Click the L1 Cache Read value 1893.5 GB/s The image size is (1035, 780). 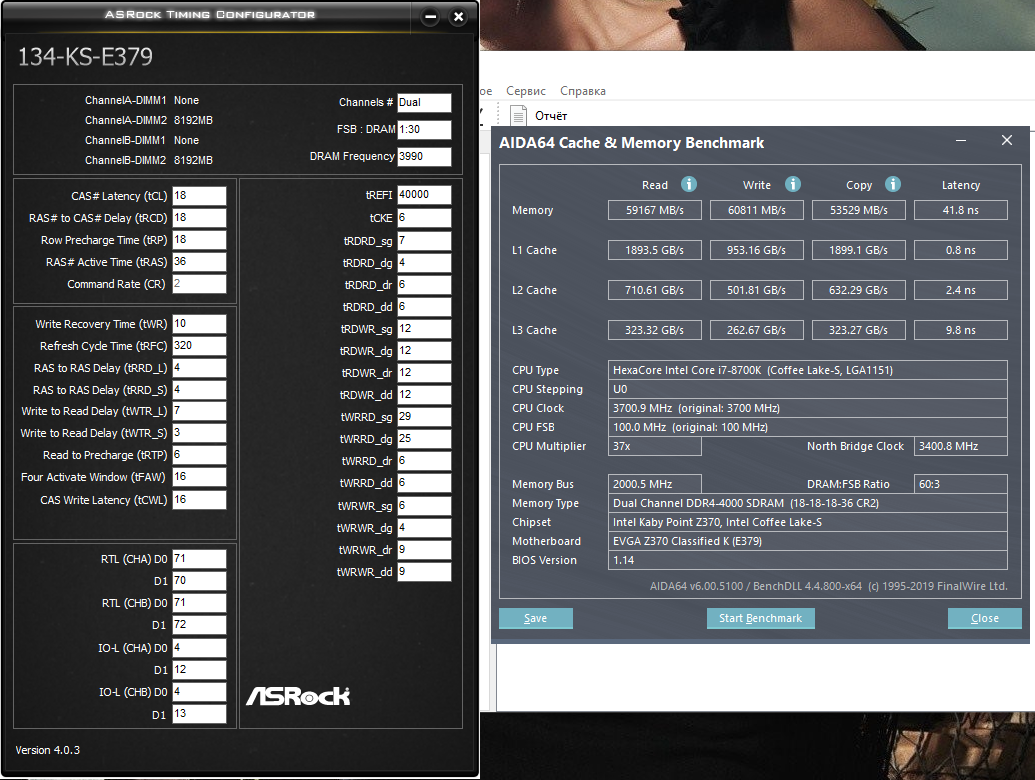pyautogui.click(x=654, y=250)
